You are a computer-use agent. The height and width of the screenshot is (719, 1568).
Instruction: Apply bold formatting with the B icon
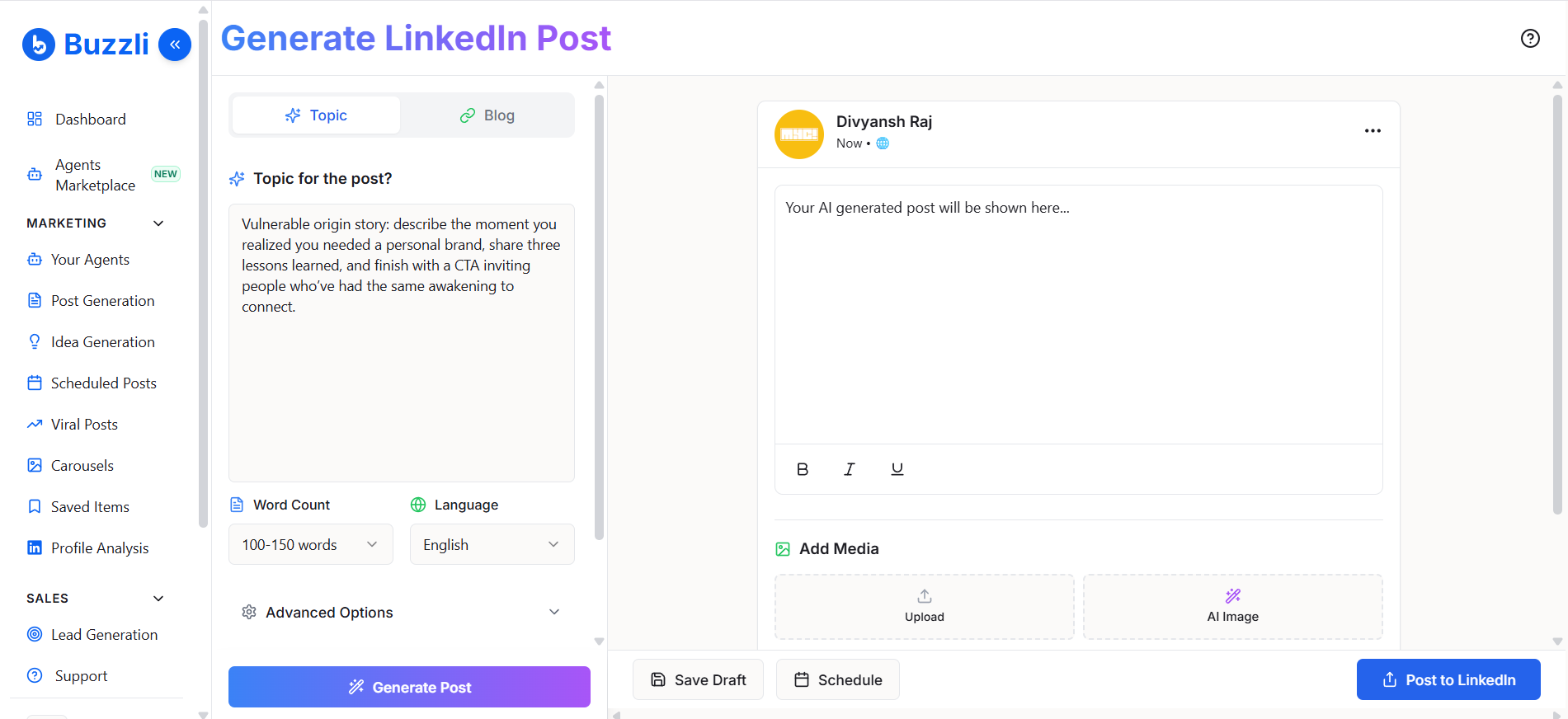(x=803, y=469)
